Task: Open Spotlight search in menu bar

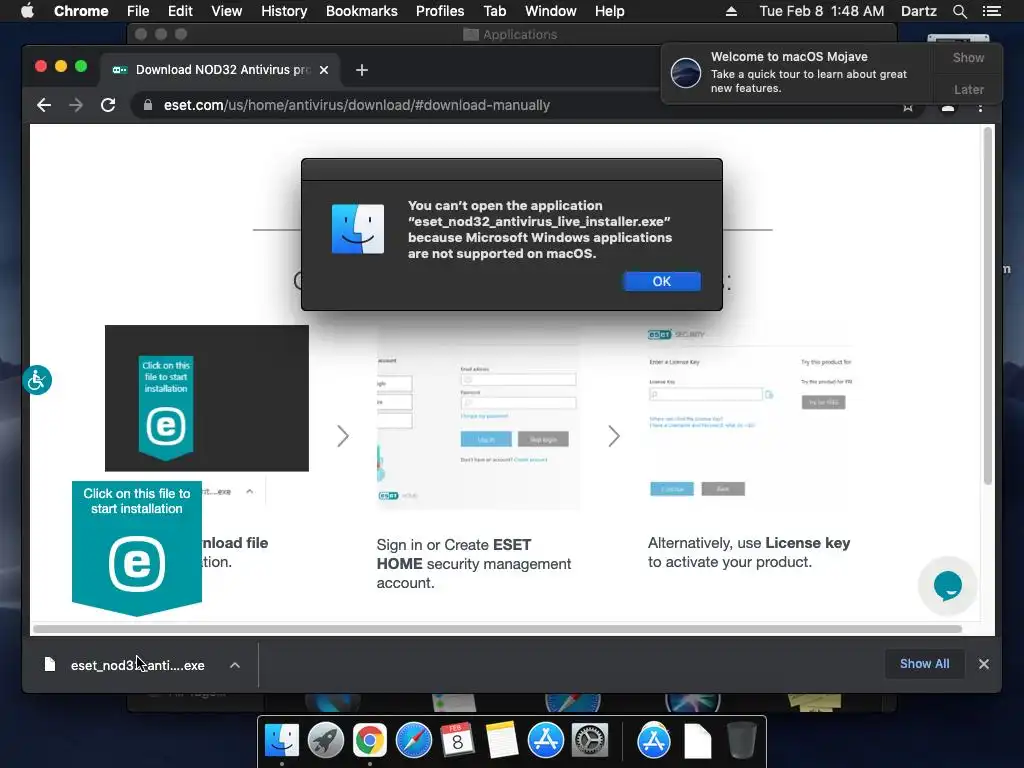Action: coord(959,11)
